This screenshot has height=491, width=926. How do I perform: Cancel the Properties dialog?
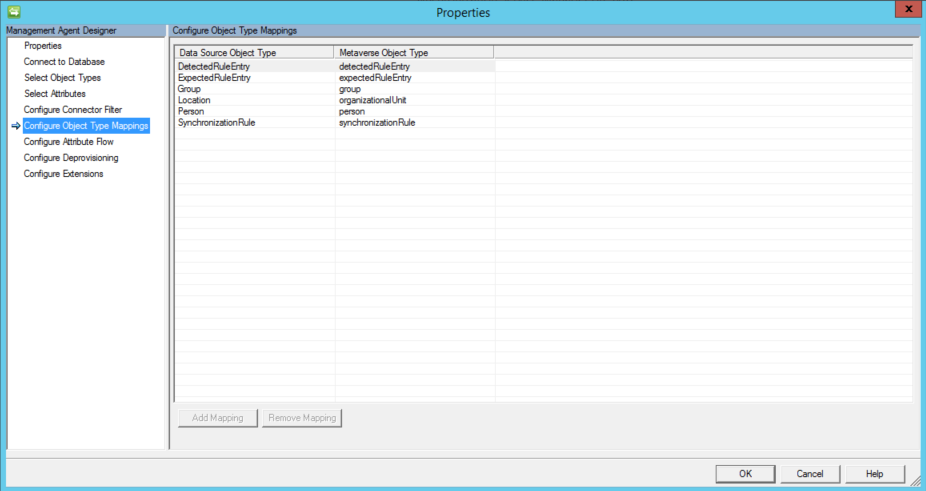810,473
